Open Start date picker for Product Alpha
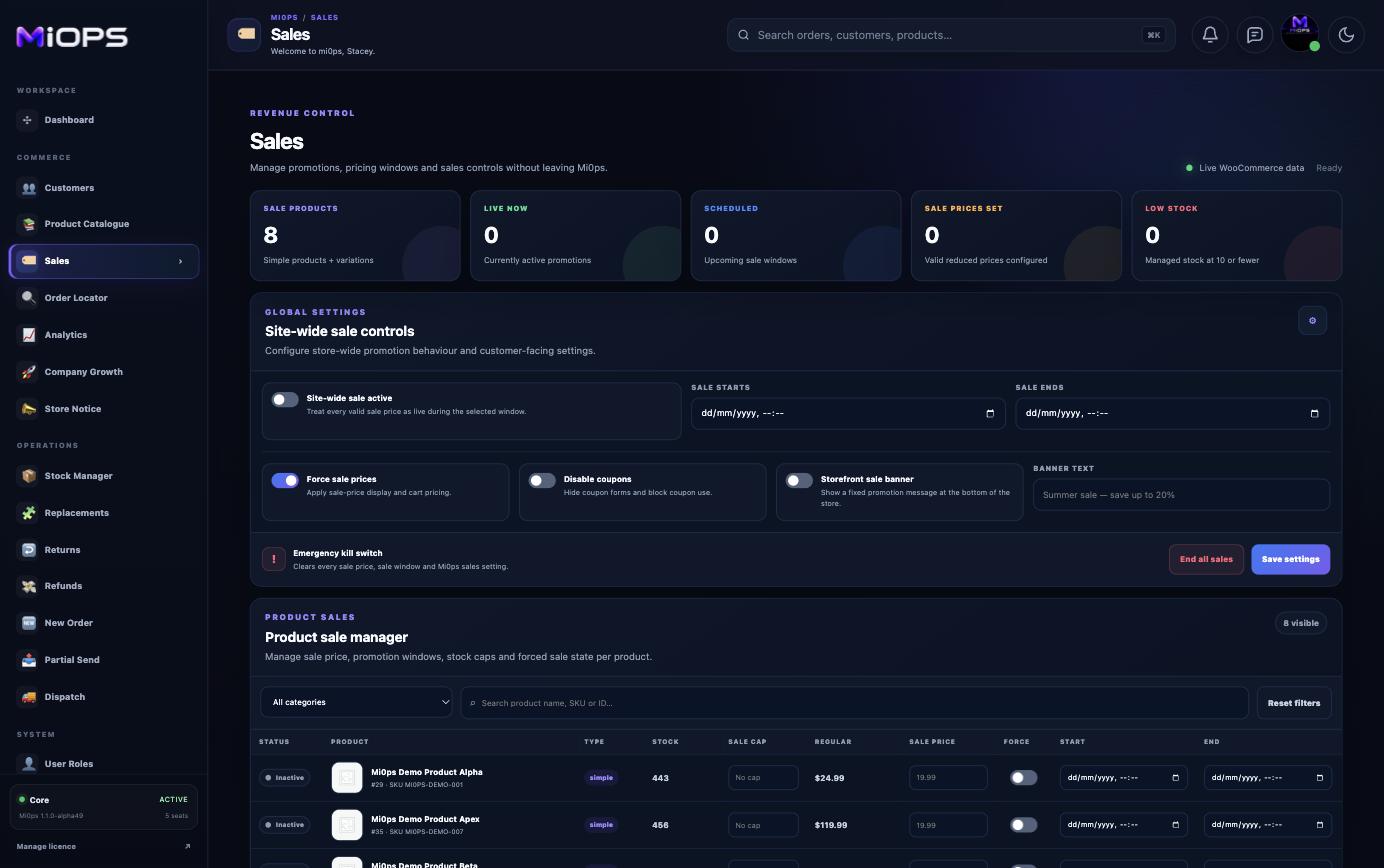Screen dimensions: 1384x868 [1175, 777]
